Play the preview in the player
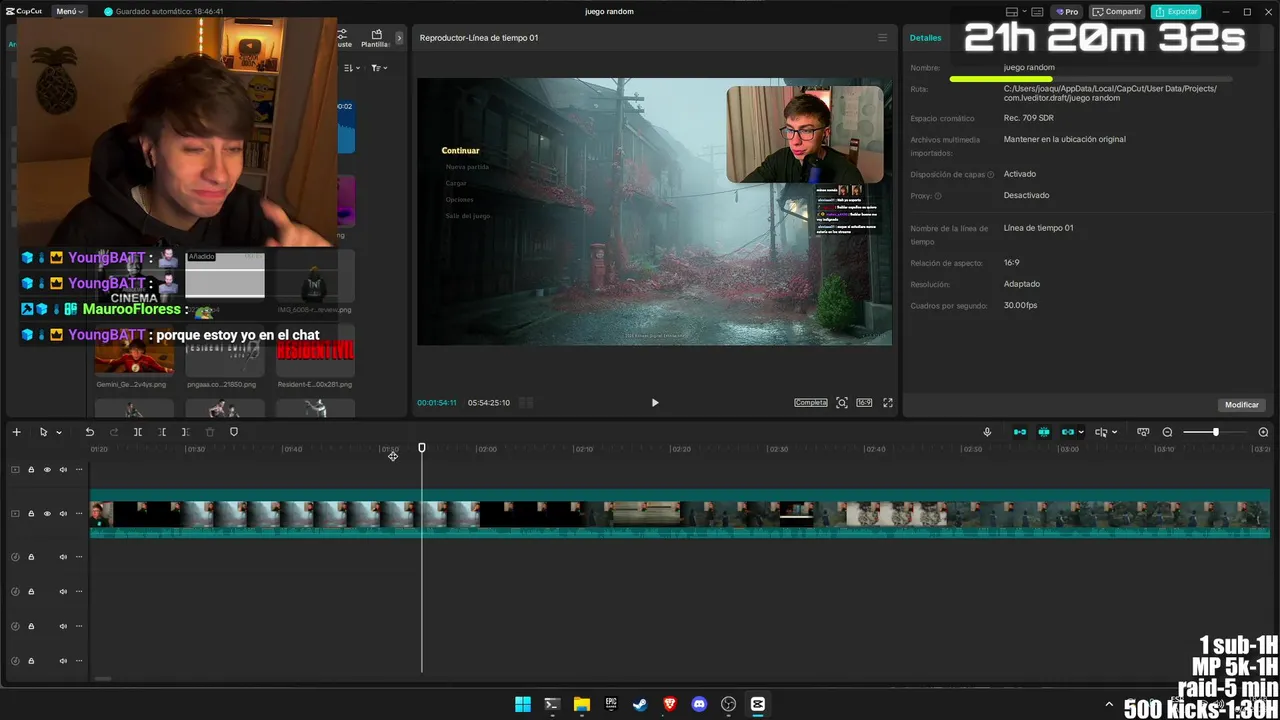The width and height of the screenshot is (1280, 720). coord(655,402)
